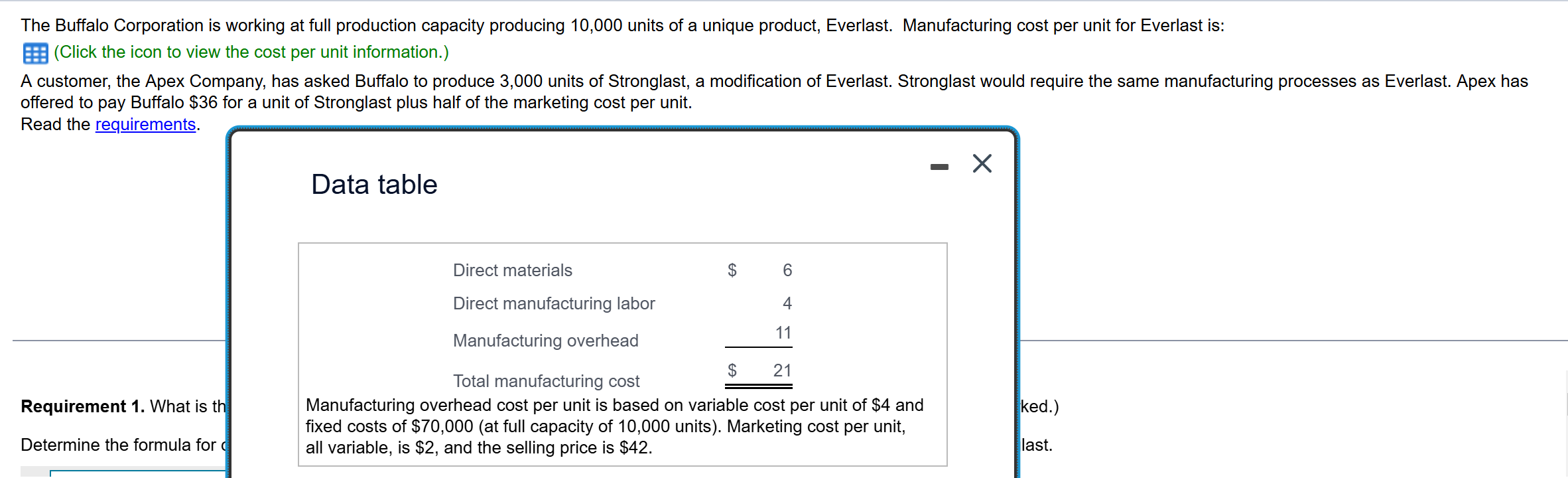Click the underlined requirements hyperlink
The image size is (1568, 478).
pos(146,124)
